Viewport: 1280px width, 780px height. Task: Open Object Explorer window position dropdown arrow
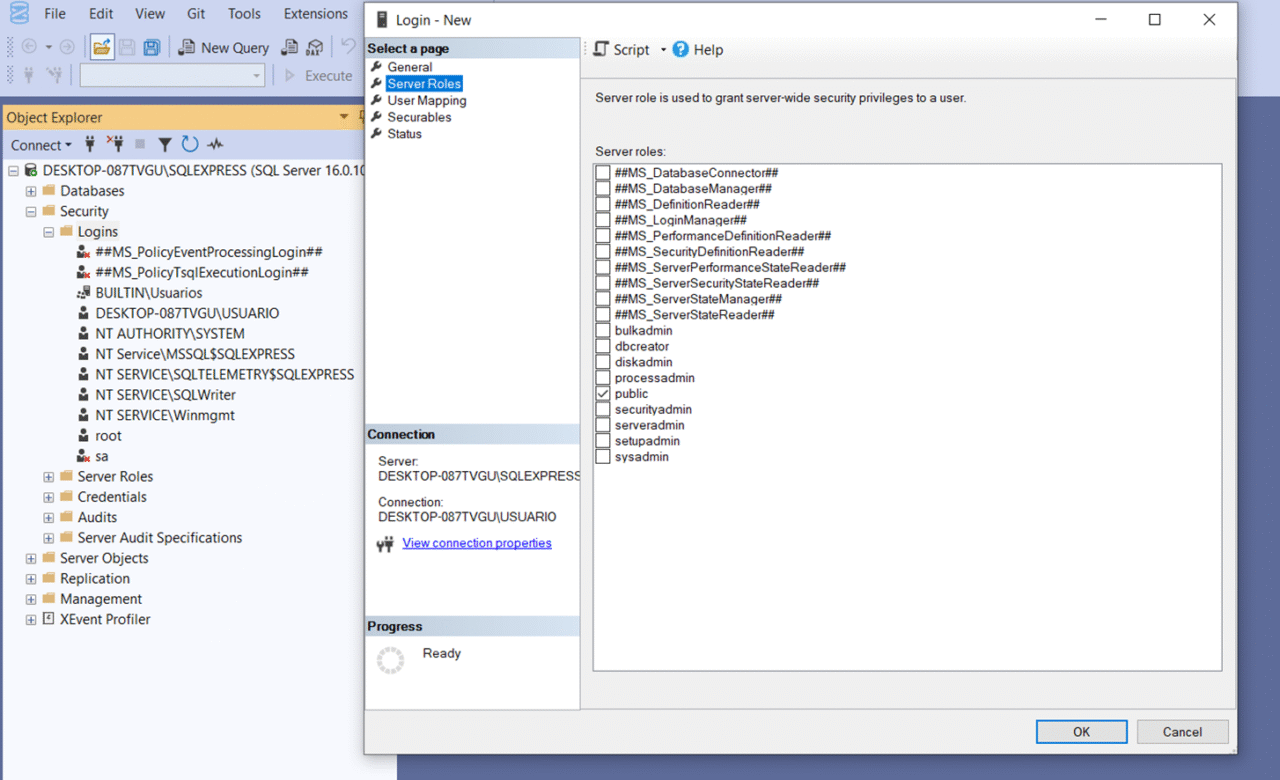pos(345,117)
